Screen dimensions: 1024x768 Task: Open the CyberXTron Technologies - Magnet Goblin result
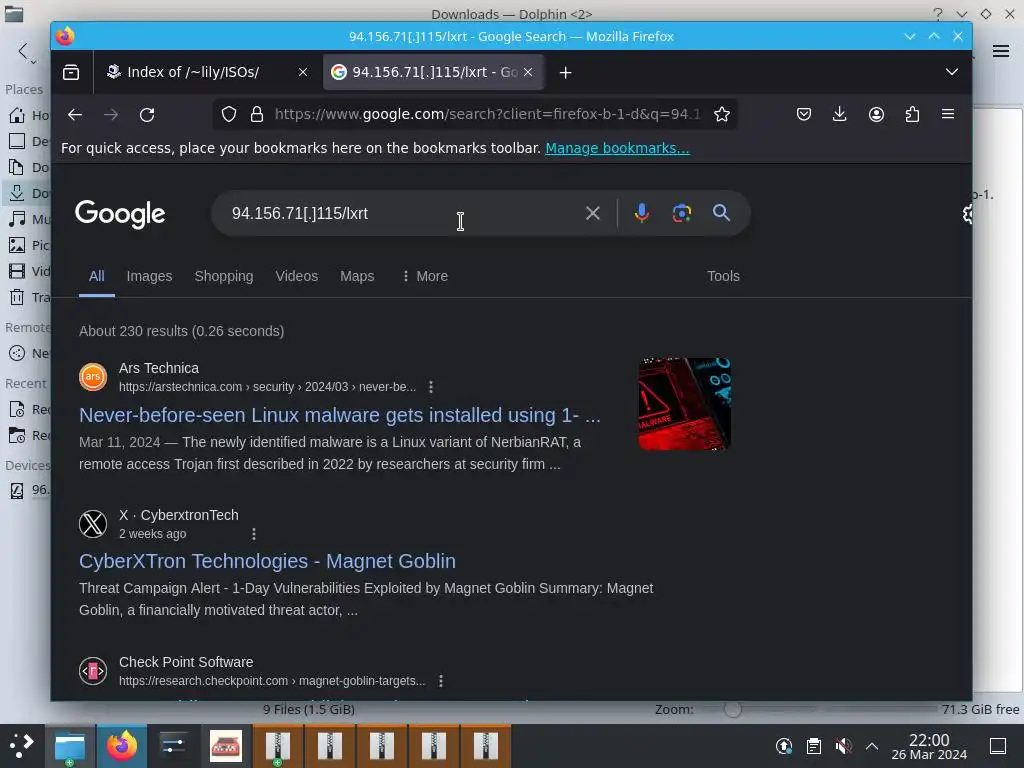(267, 562)
